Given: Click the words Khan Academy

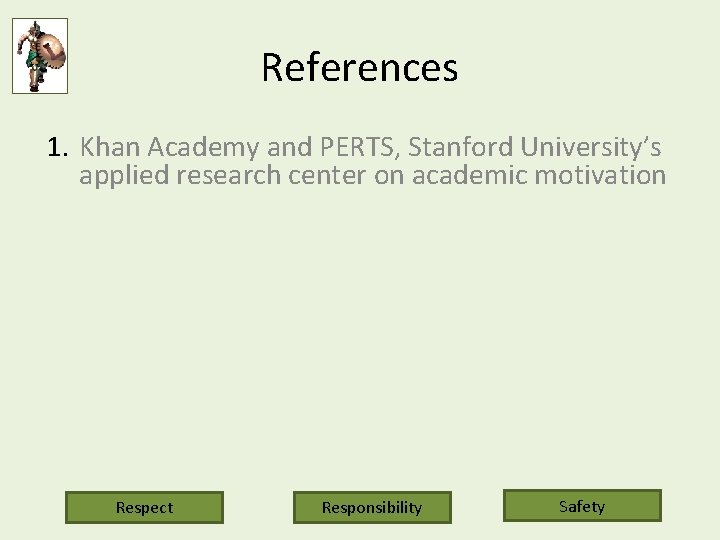Looking at the screenshot, I should pos(170,148).
